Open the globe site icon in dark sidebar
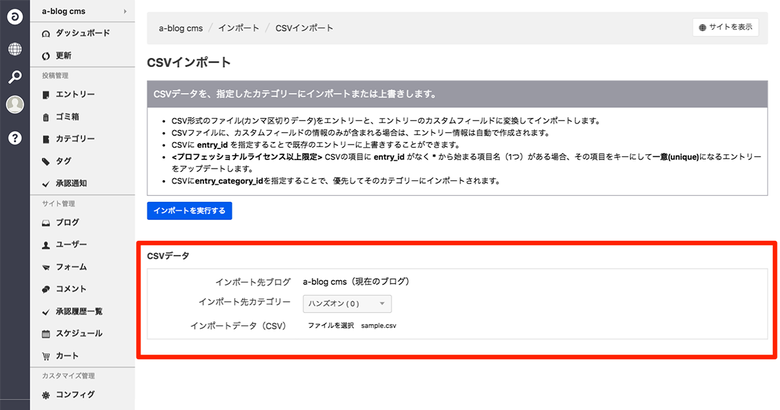The height and width of the screenshot is (410, 780). click(15, 49)
